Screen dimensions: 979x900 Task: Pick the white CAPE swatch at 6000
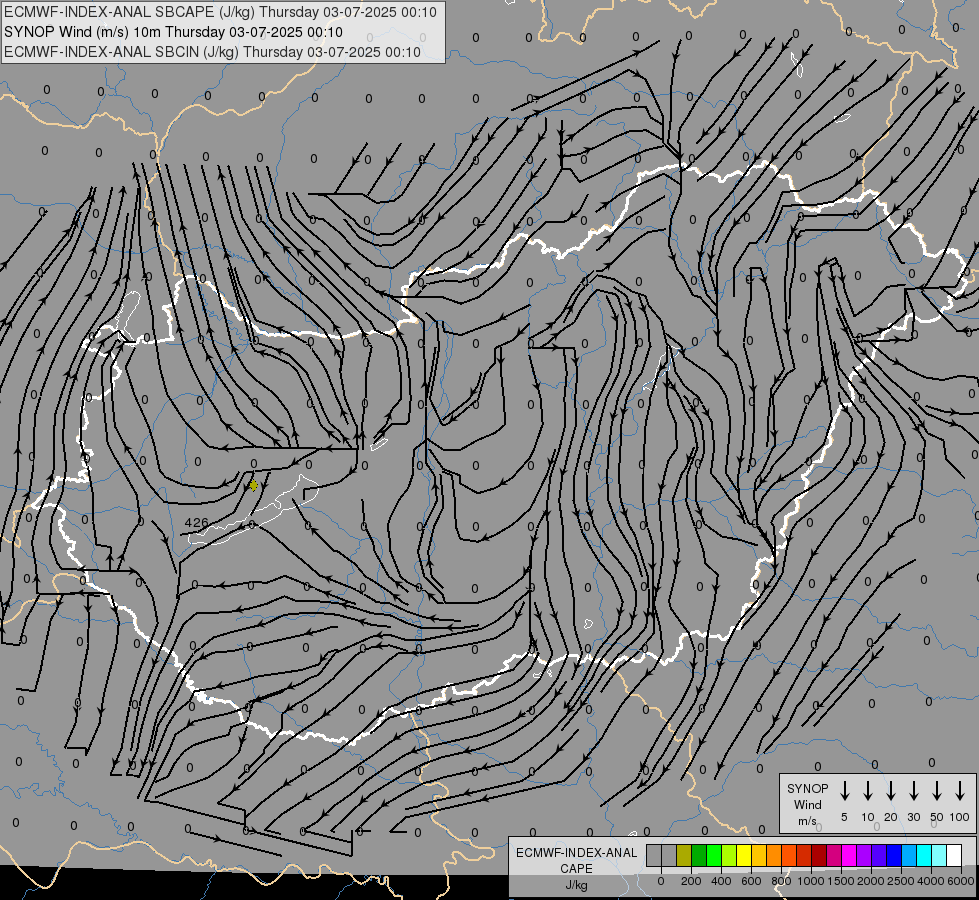point(953,855)
